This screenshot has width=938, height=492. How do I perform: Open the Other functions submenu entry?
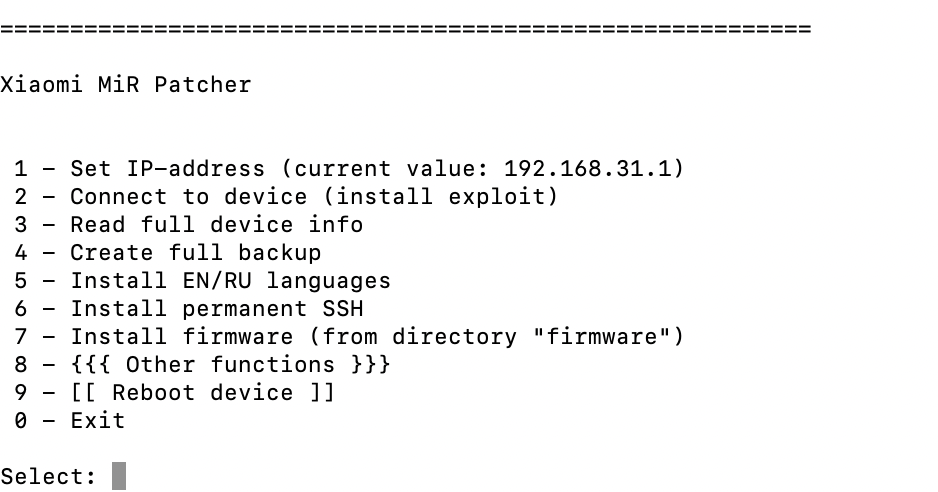pyautogui.click(x=230, y=365)
